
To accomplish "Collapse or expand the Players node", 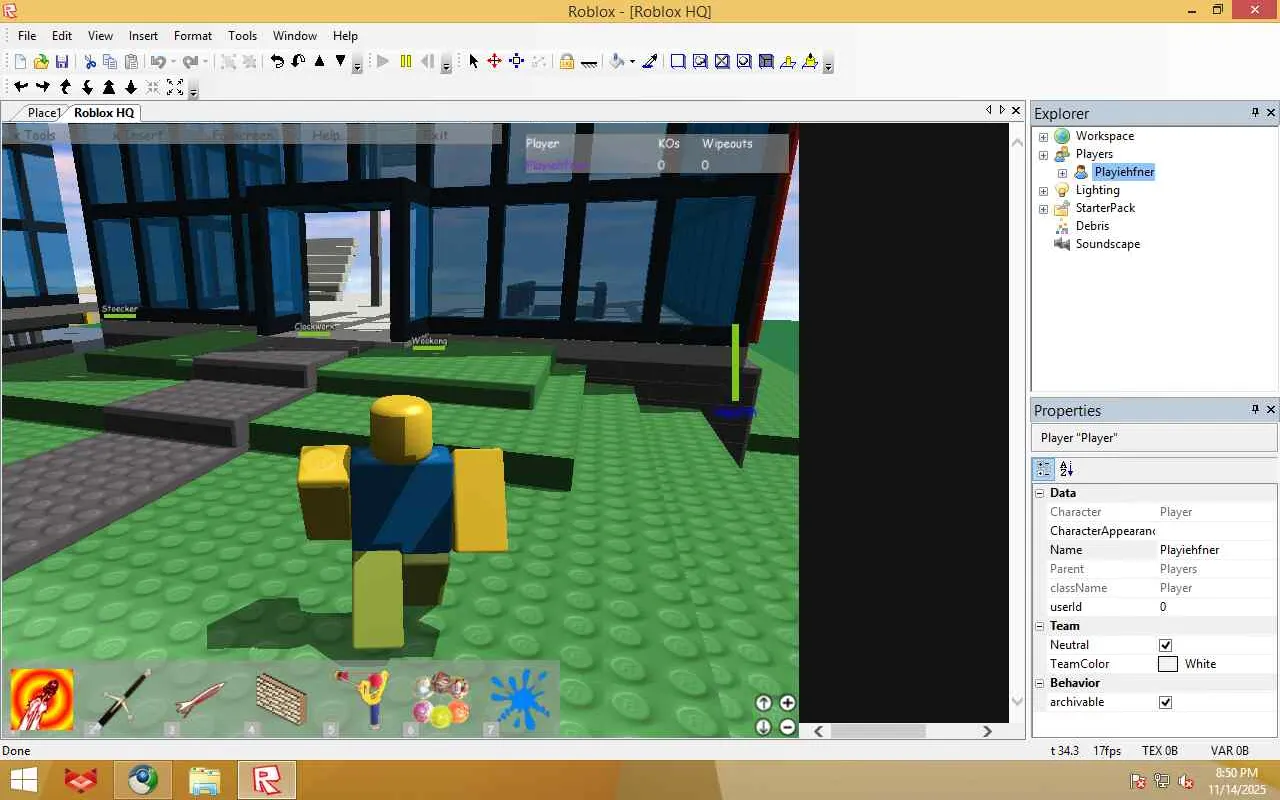I will [x=1043, y=154].
